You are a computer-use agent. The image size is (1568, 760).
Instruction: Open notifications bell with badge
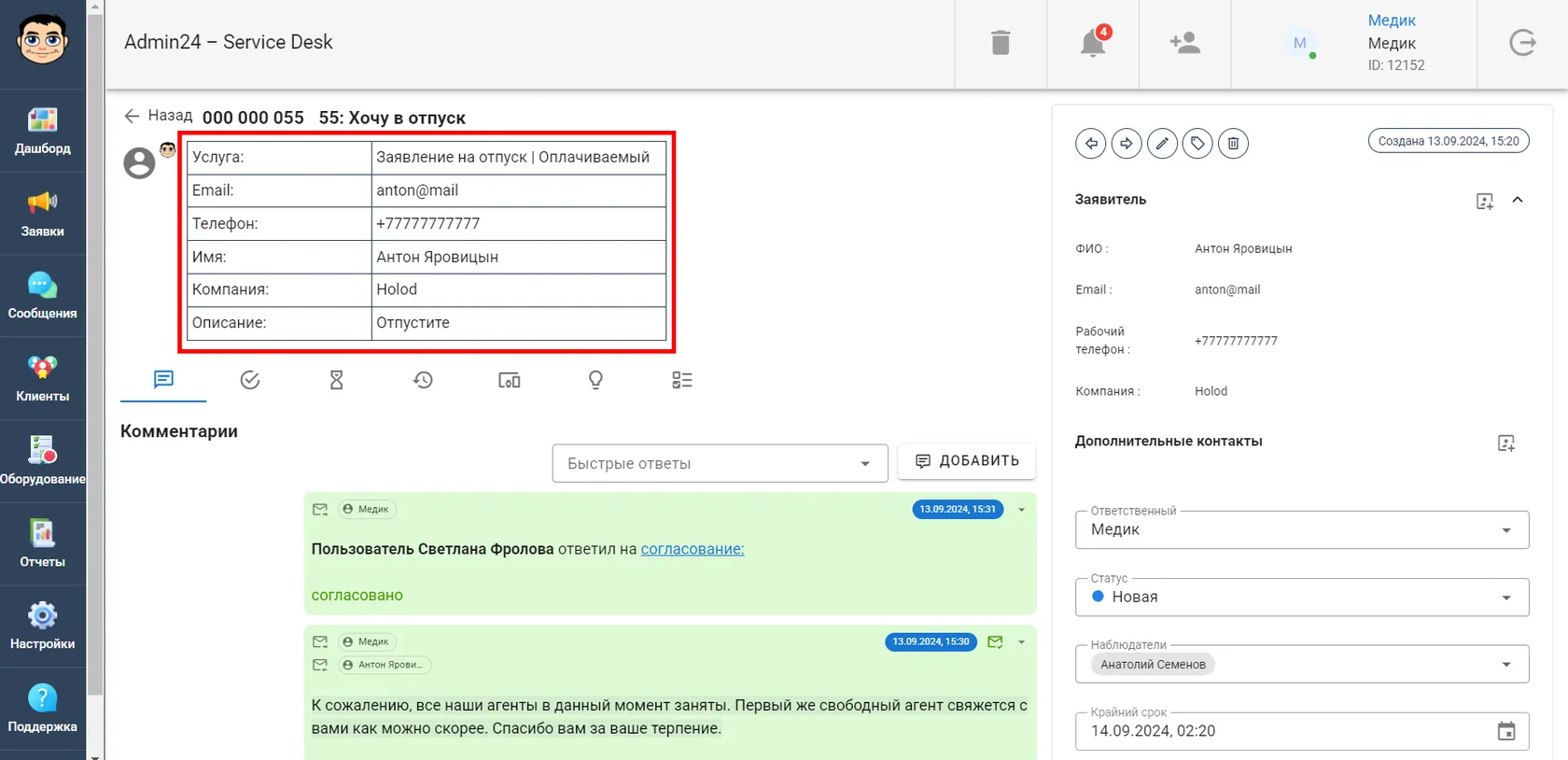click(1093, 43)
